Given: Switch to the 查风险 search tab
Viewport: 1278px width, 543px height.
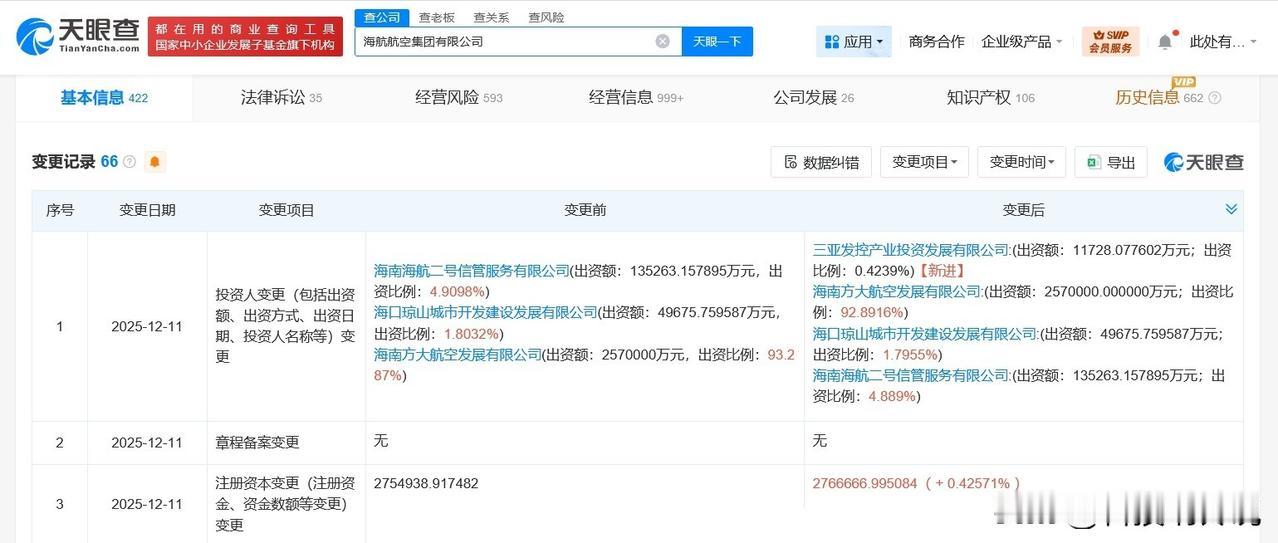Looking at the screenshot, I should pos(546,17).
